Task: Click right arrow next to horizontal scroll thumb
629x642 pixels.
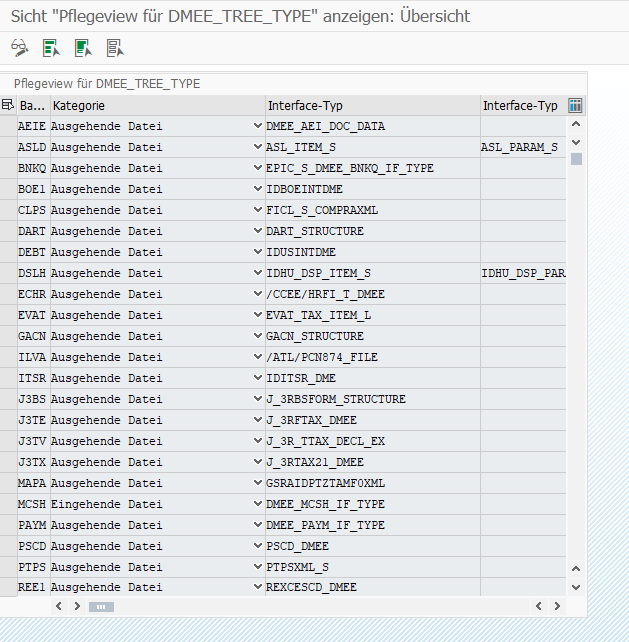Action: coord(77,606)
